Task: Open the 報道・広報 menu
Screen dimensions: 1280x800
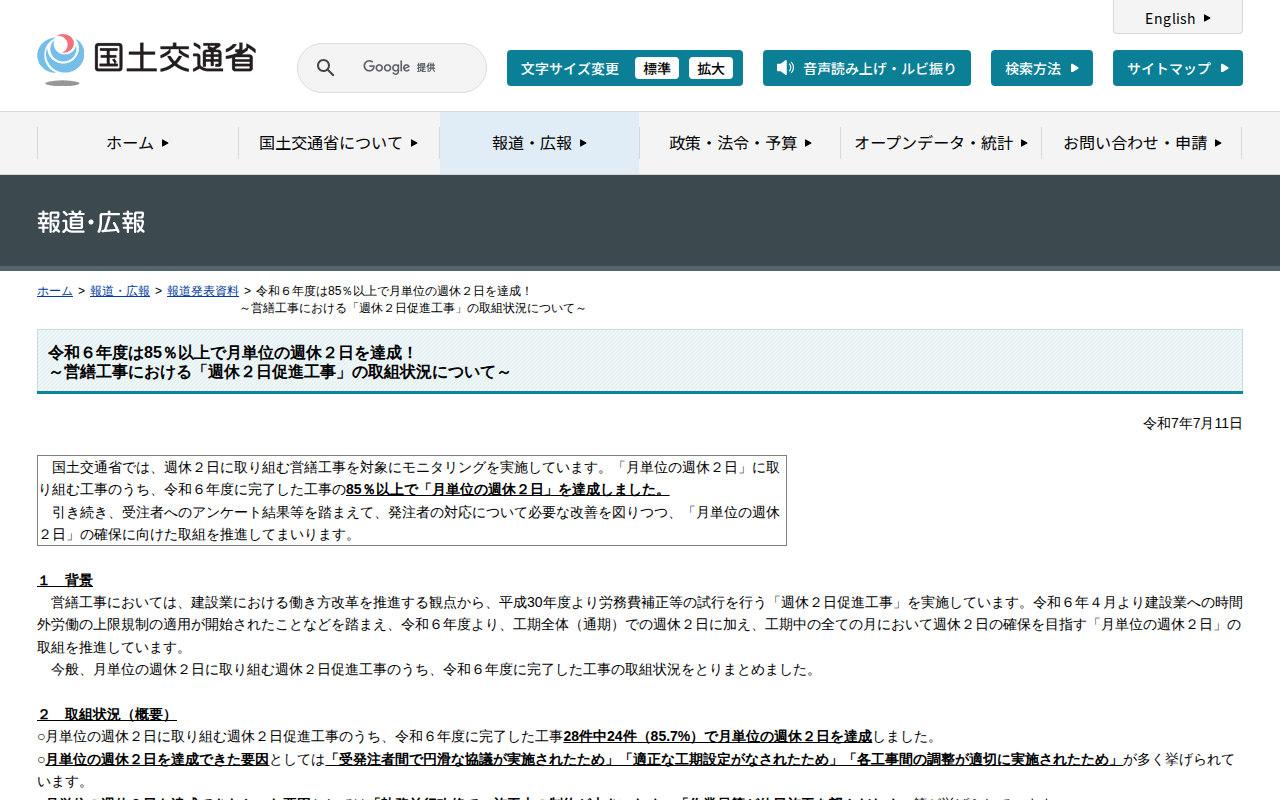Action: point(540,143)
